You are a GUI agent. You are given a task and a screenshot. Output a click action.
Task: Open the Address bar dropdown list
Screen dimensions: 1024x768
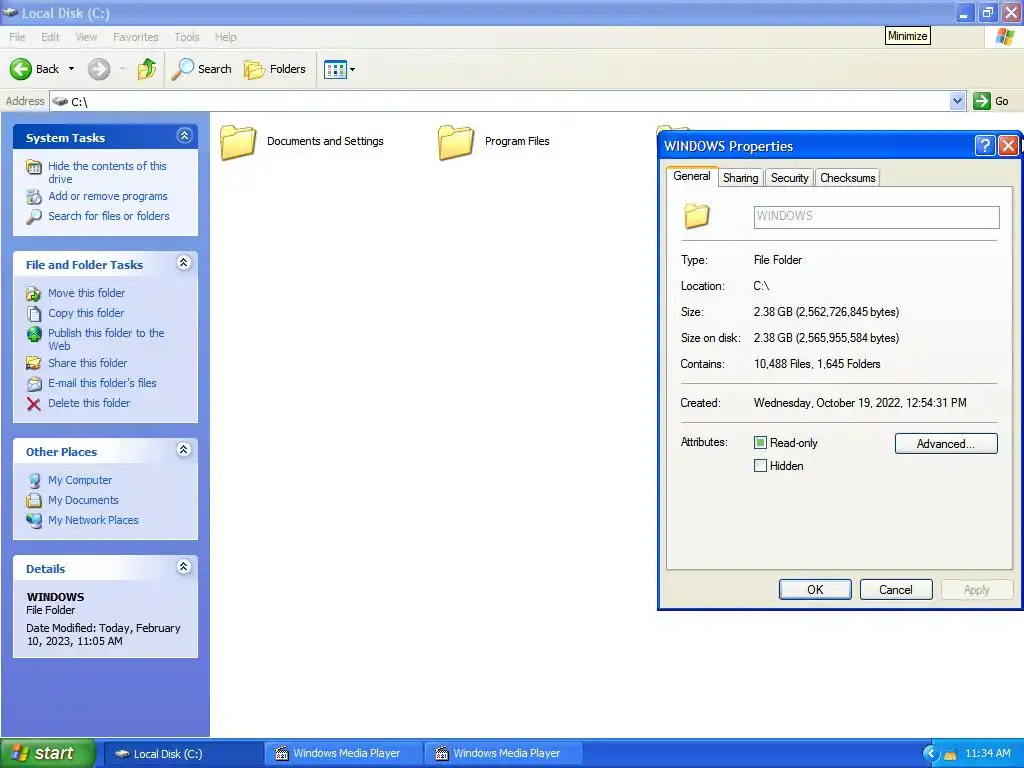coord(957,101)
